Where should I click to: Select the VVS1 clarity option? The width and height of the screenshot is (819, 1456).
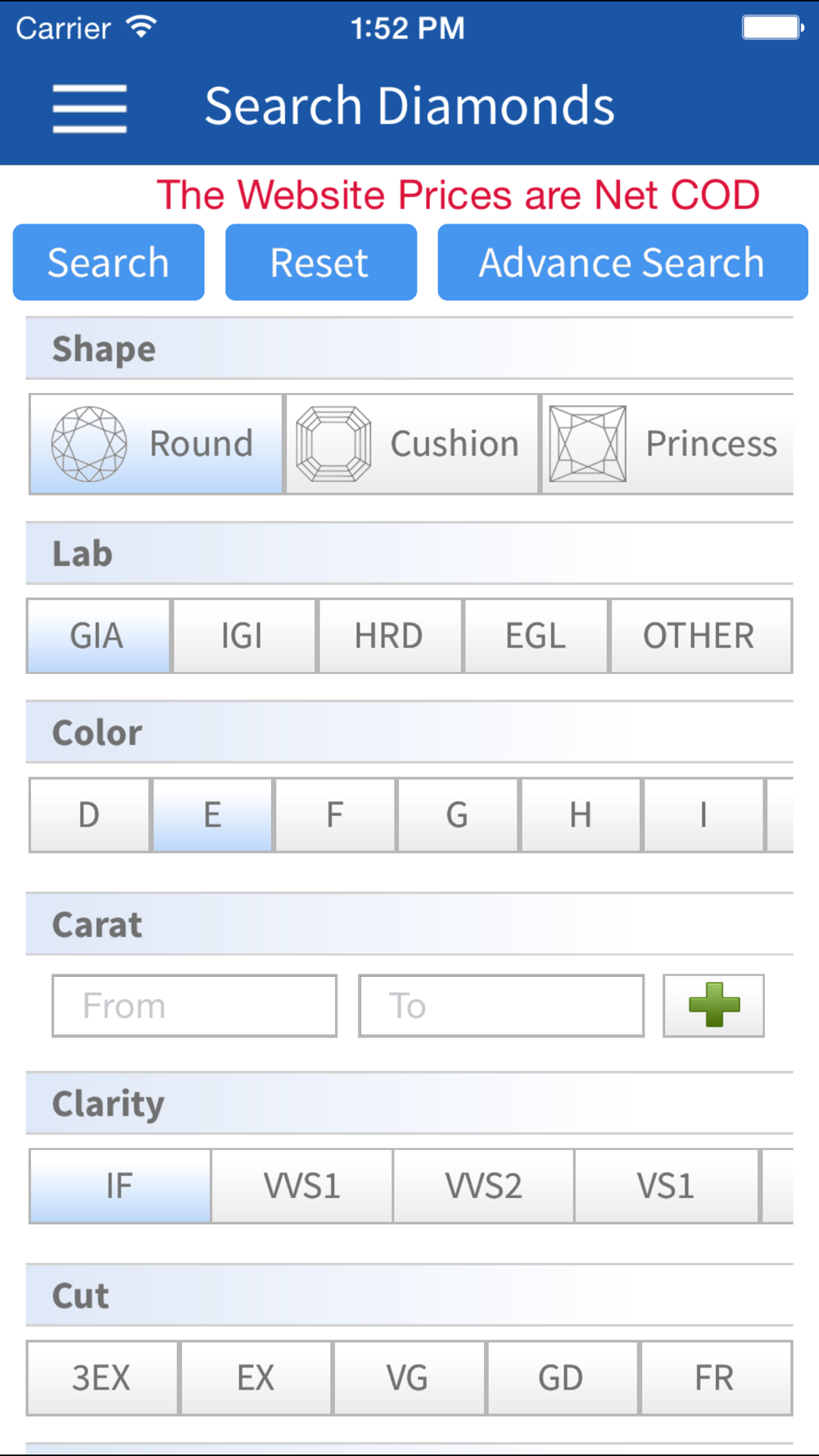point(302,1187)
